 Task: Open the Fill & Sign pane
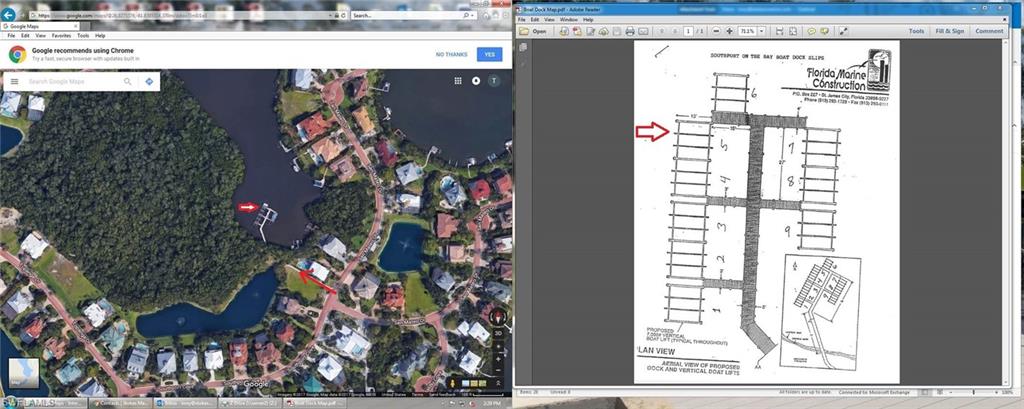pos(950,31)
